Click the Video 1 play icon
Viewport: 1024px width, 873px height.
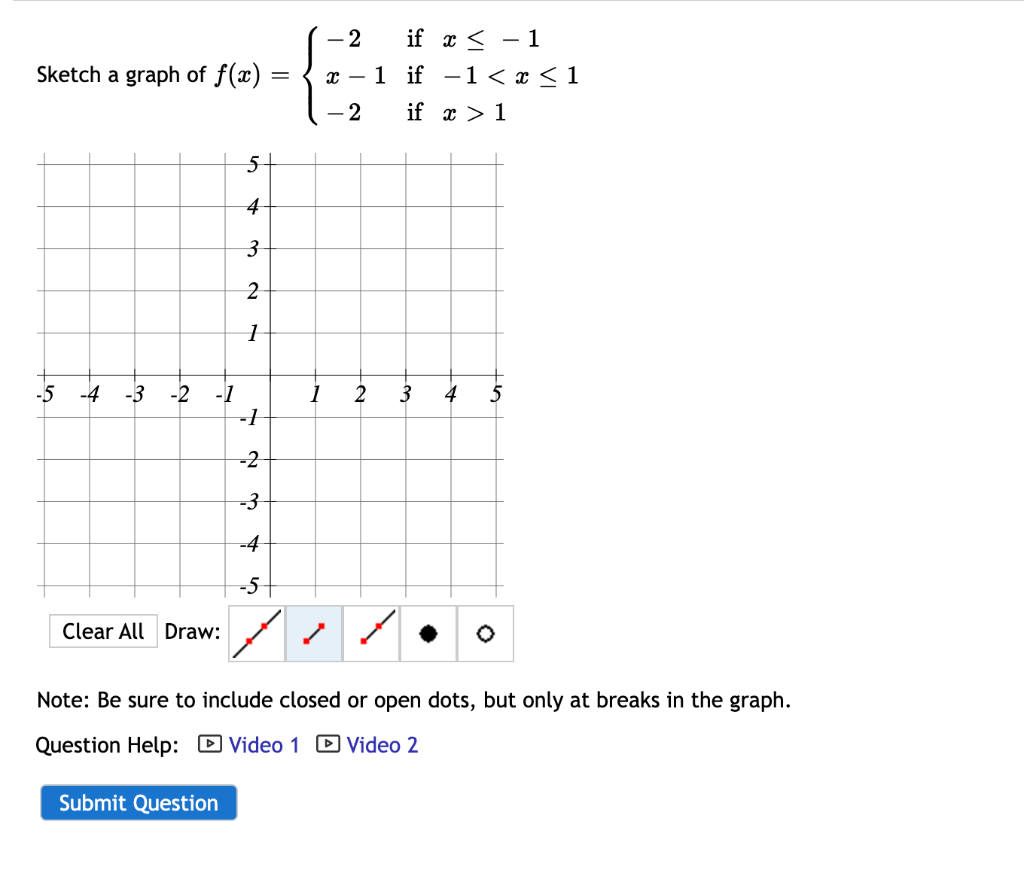pos(209,744)
